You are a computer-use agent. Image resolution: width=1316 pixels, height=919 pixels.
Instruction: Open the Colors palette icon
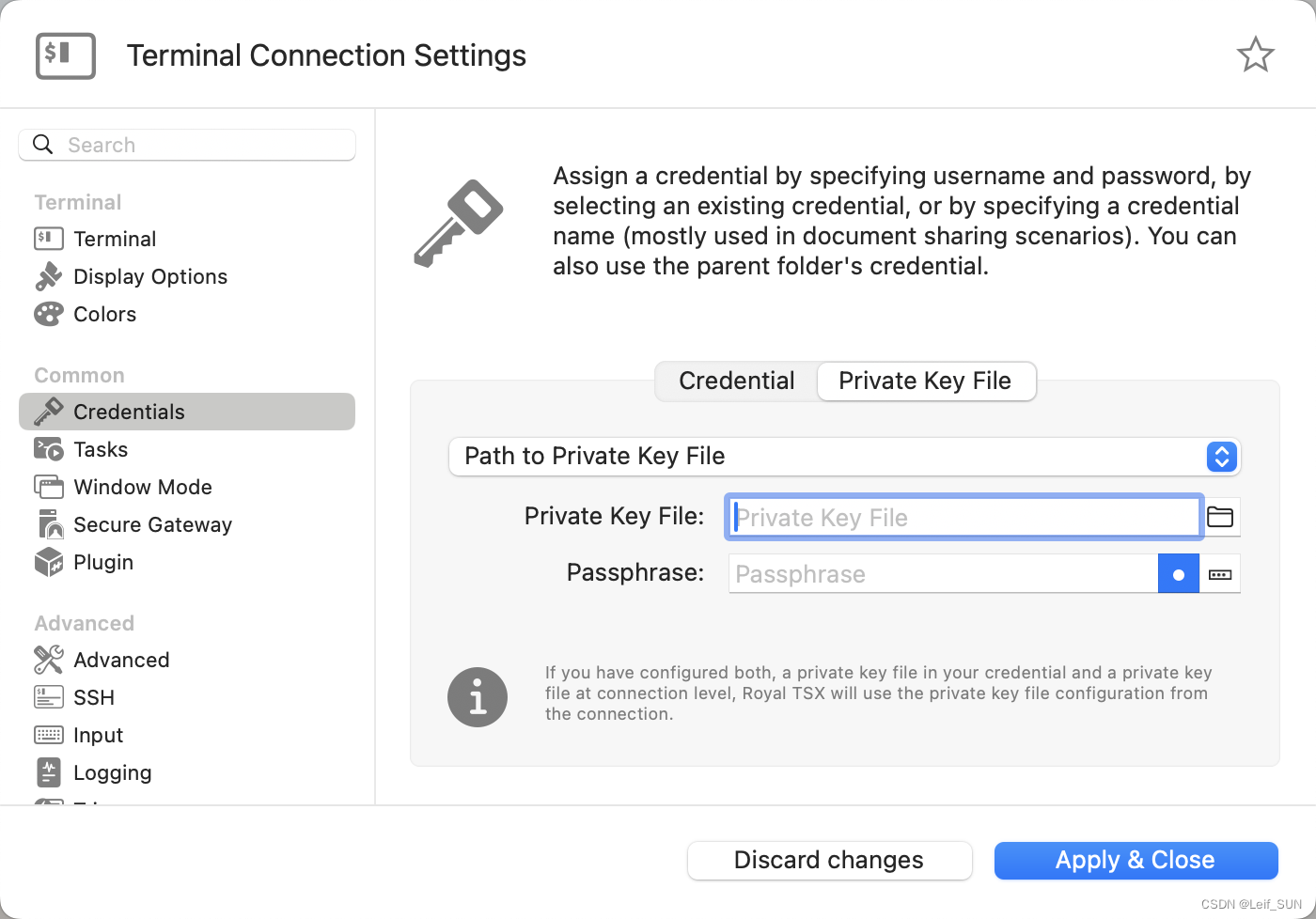click(48, 314)
